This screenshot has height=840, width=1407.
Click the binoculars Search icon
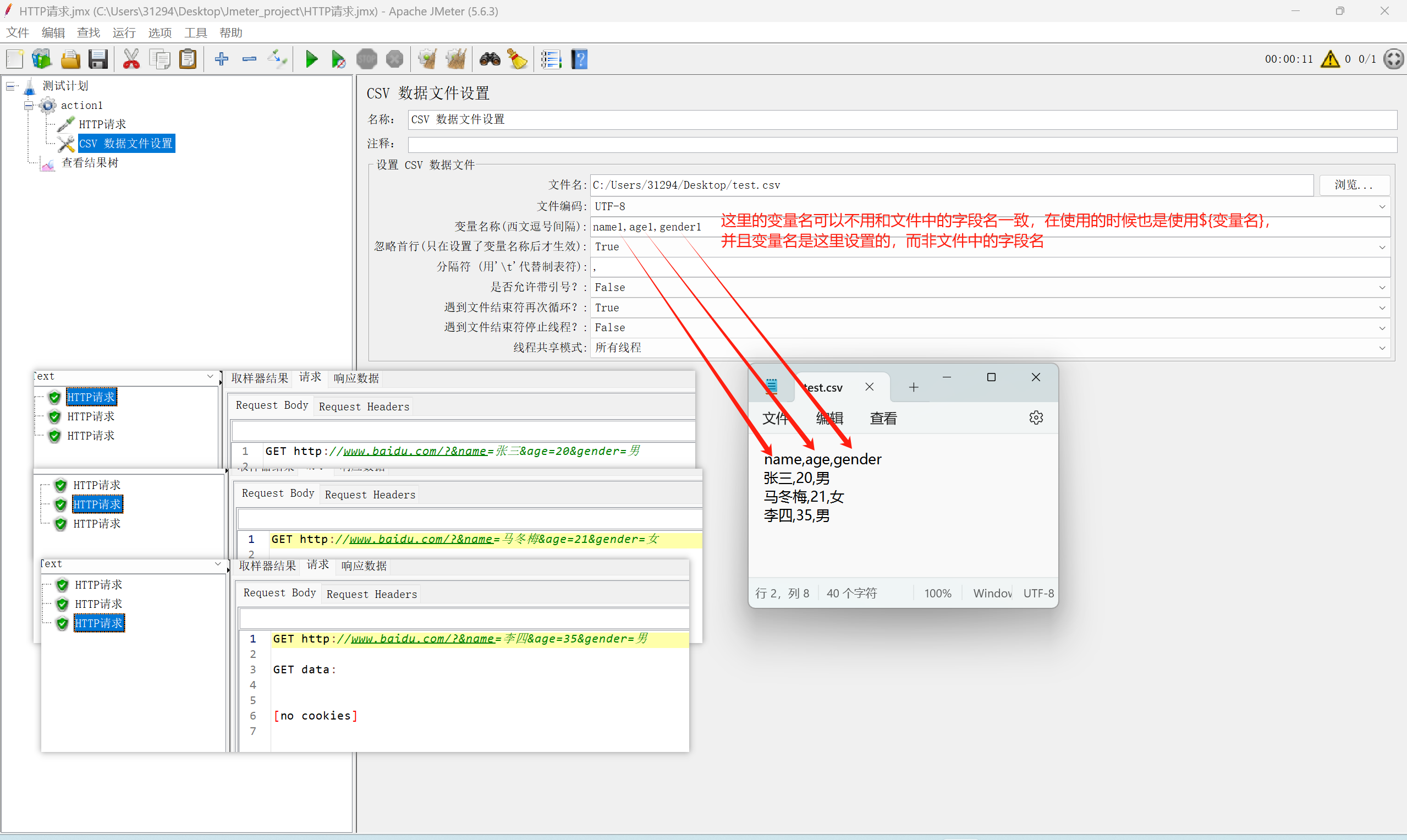[490, 59]
